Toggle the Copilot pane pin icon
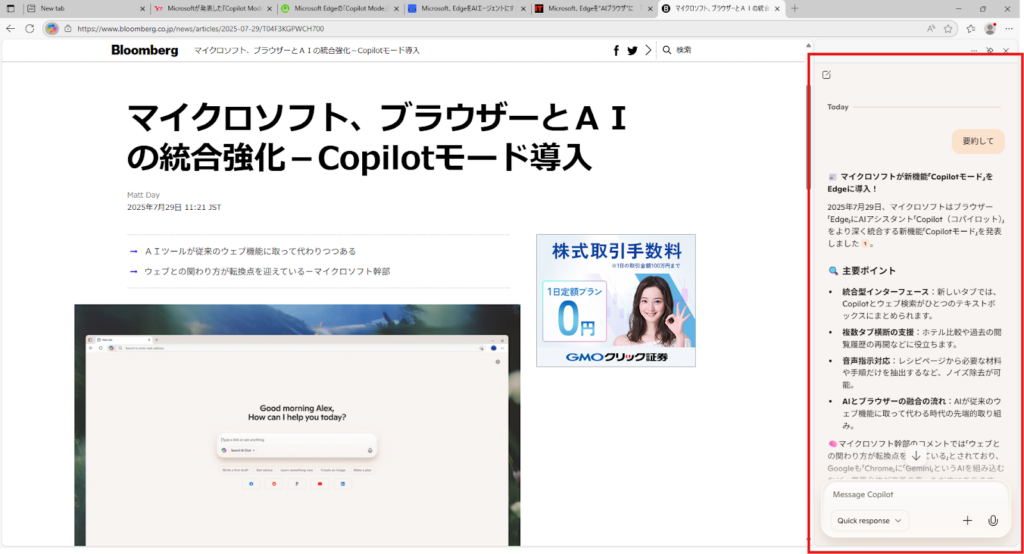This screenshot has width=1024, height=554. tap(990, 50)
